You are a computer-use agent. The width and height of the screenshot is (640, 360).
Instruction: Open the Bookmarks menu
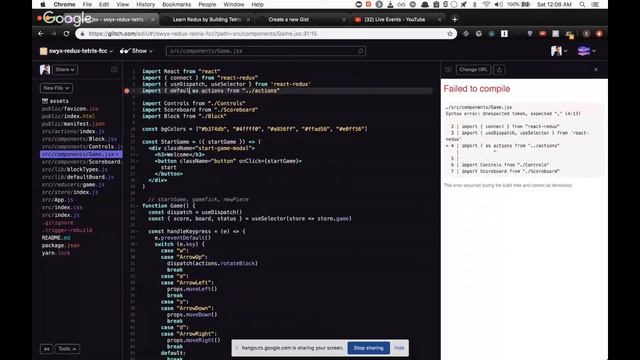point(176,4)
